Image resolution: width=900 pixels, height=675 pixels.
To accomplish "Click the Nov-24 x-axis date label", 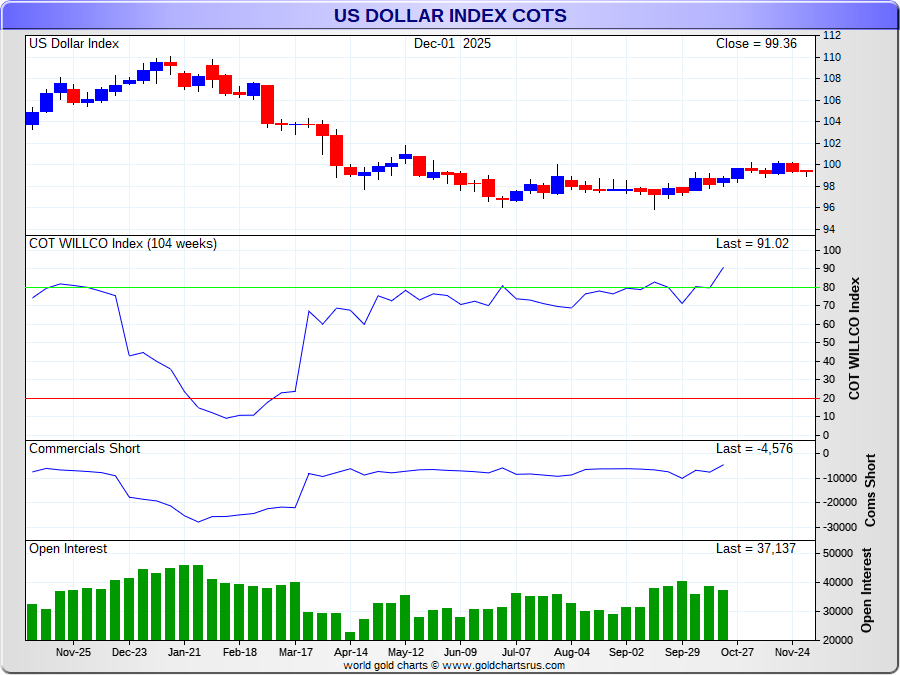I will (x=793, y=651).
